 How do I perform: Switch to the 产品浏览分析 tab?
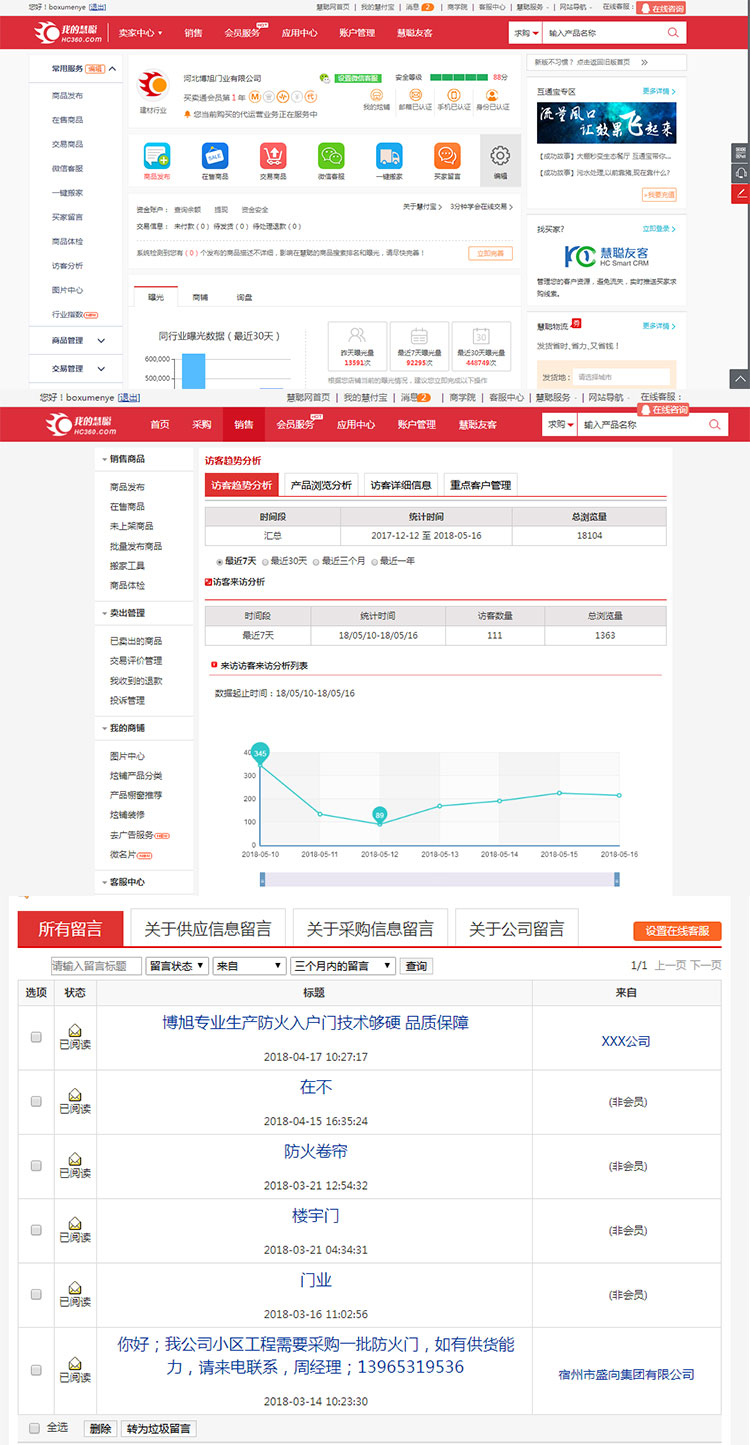[320, 485]
